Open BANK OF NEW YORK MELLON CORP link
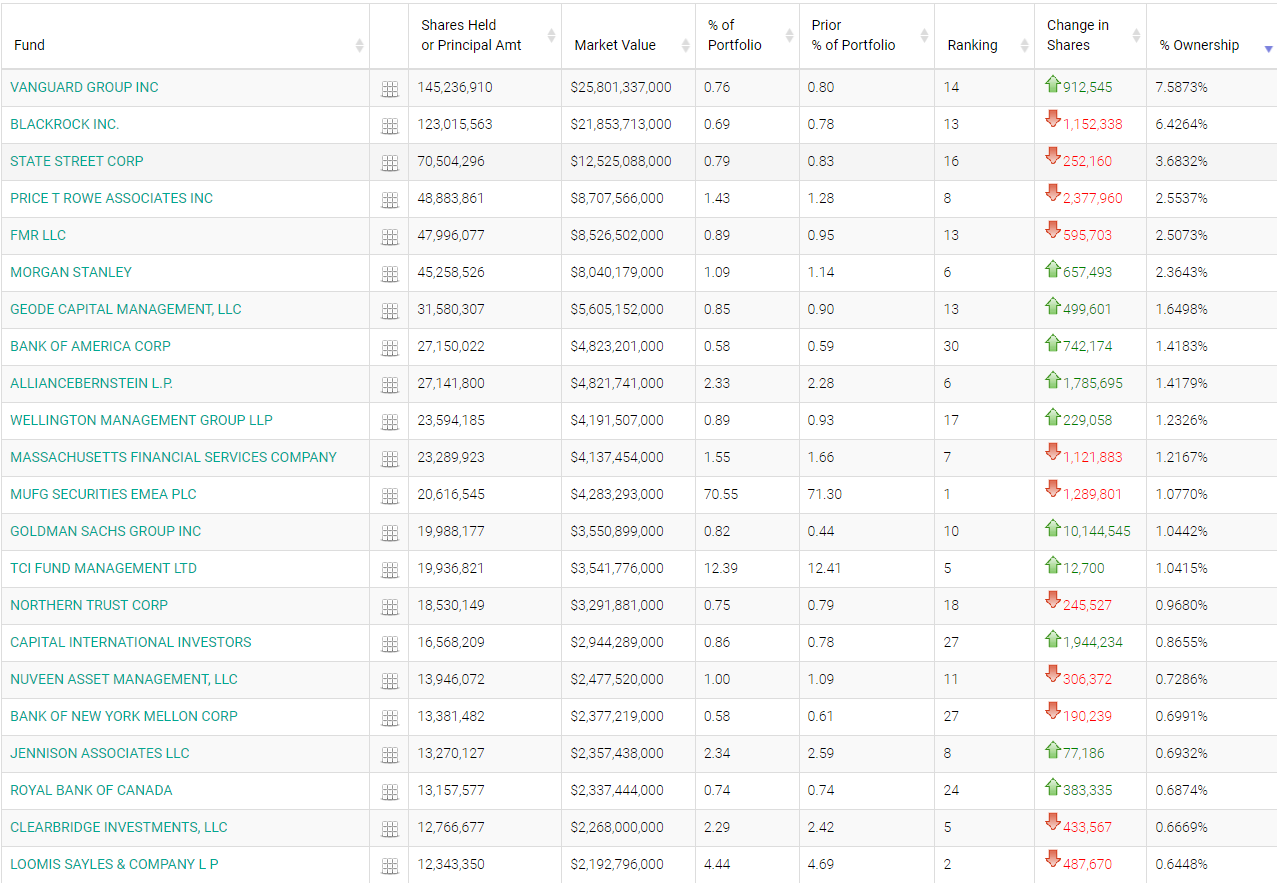1277x883 pixels. (x=124, y=716)
